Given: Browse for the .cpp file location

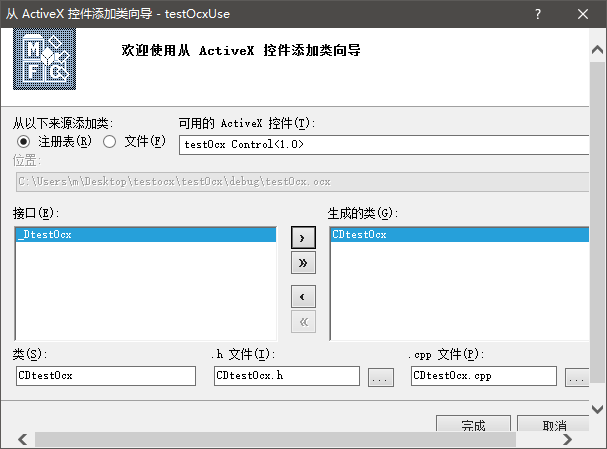Looking at the screenshot, I should tap(577, 377).
